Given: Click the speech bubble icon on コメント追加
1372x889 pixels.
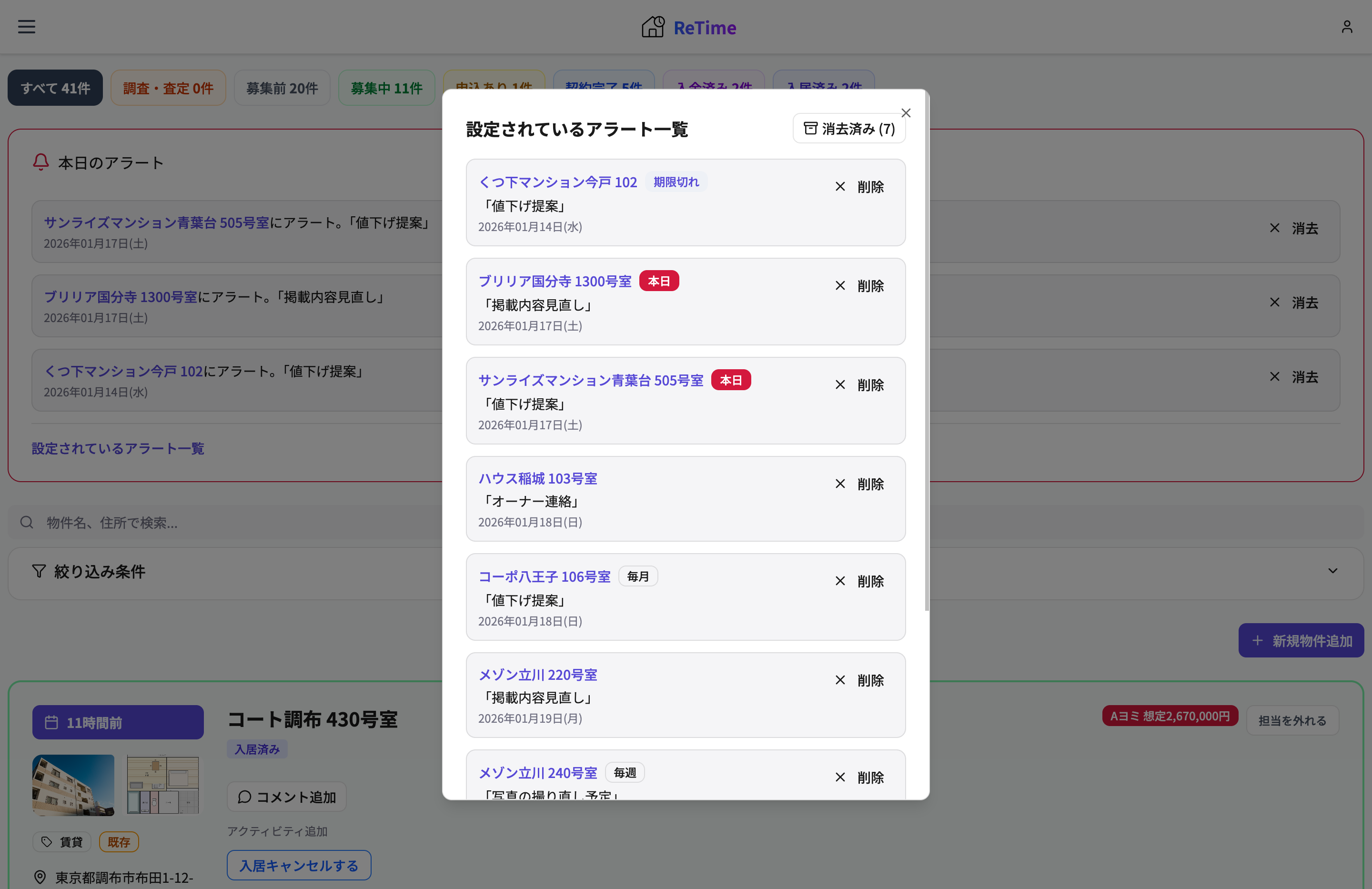Looking at the screenshot, I should point(244,797).
